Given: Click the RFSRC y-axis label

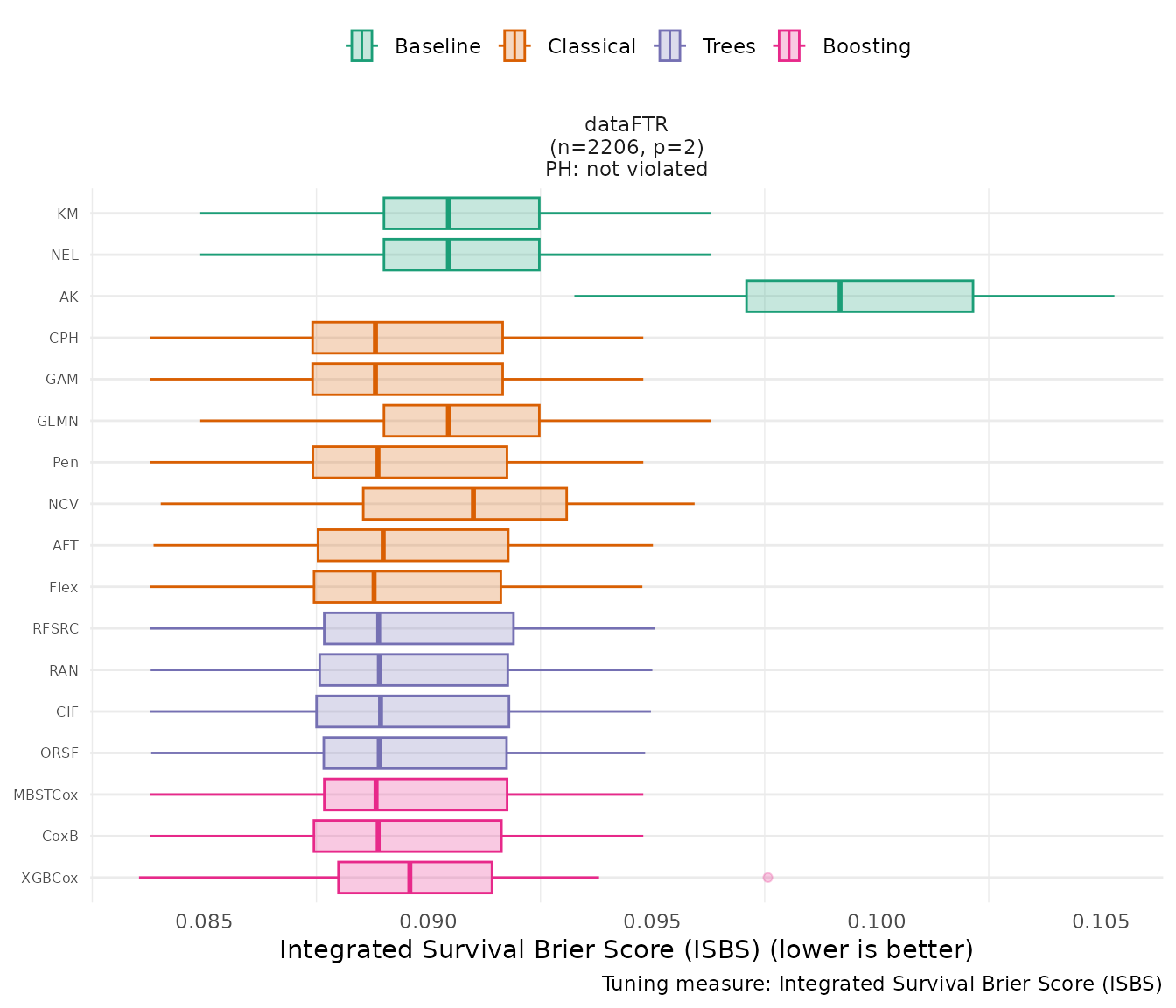Looking at the screenshot, I should [55, 628].
